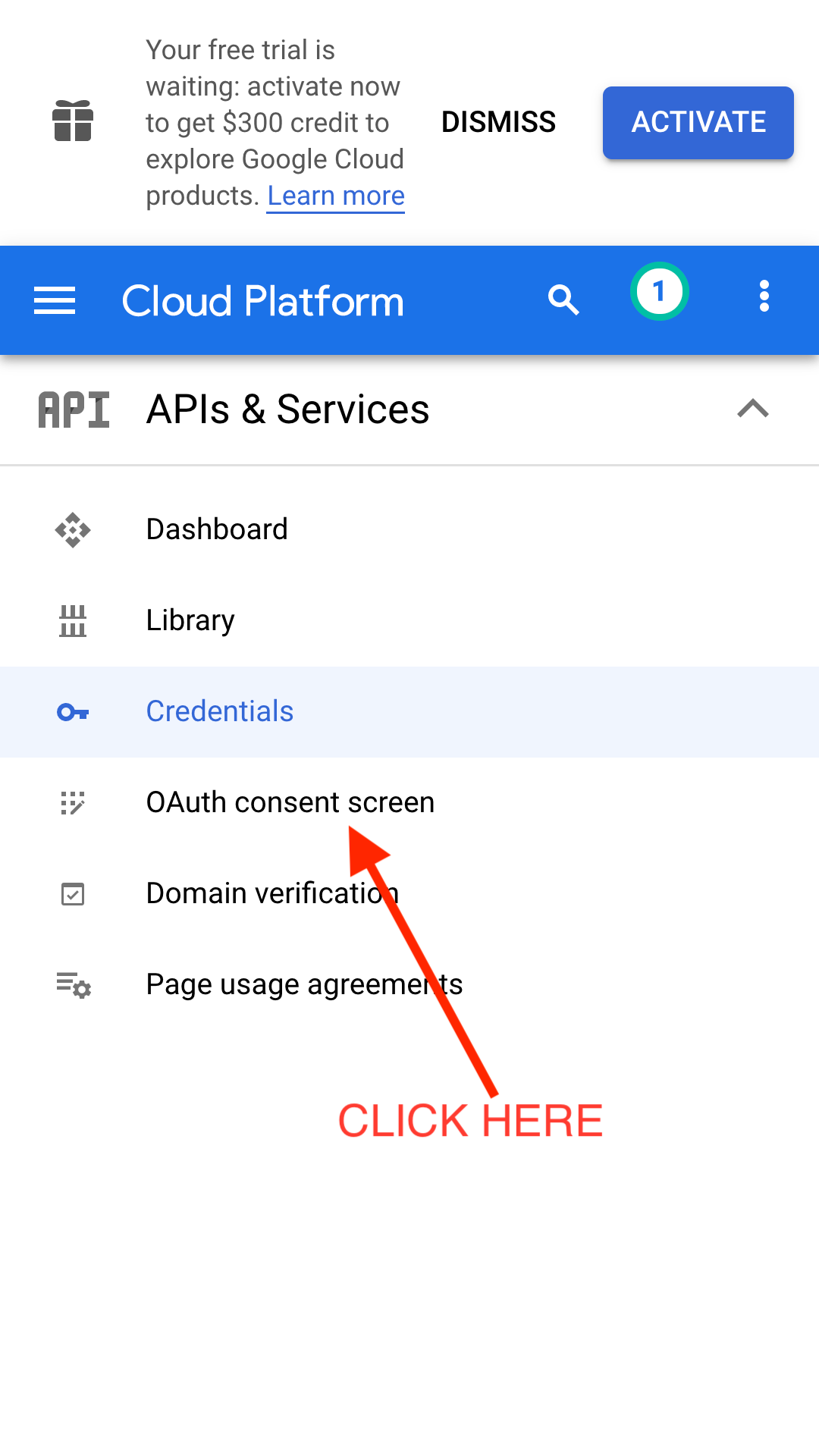The image size is (819, 1456).
Task: Click the Dashboard diamond icon
Action: click(x=73, y=529)
